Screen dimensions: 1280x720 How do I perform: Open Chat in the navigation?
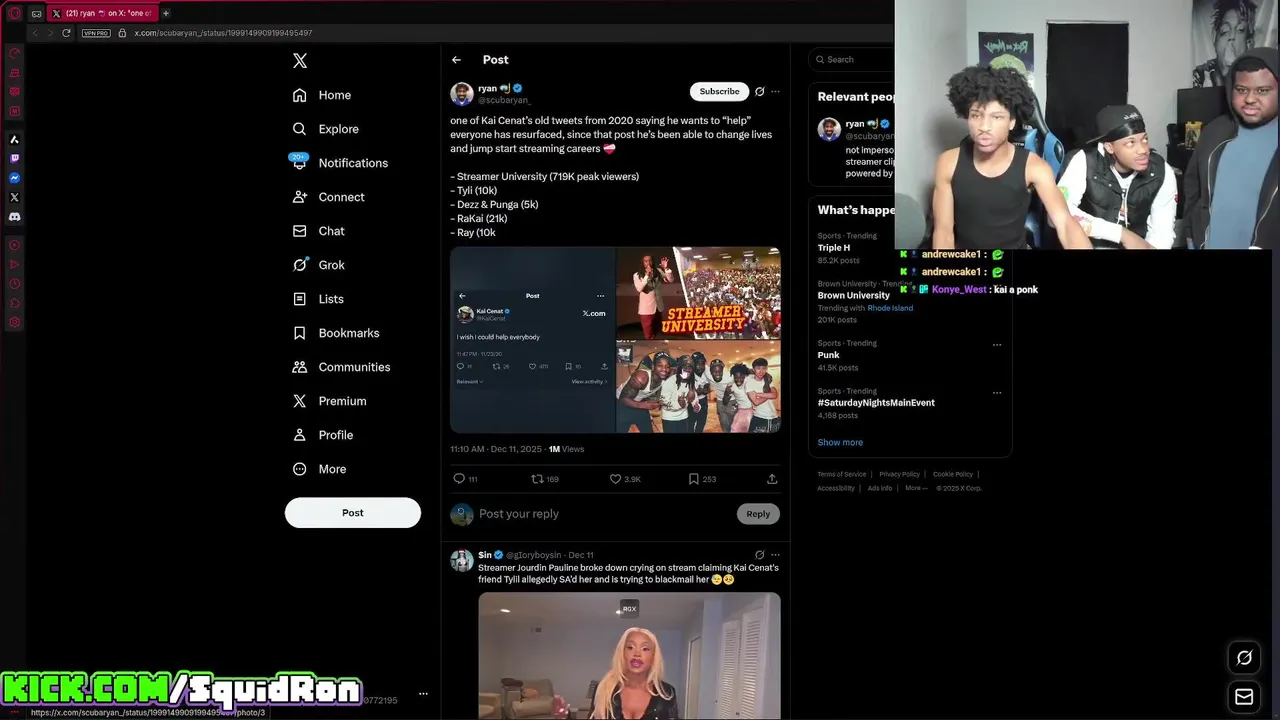pyautogui.click(x=319, y=231)
